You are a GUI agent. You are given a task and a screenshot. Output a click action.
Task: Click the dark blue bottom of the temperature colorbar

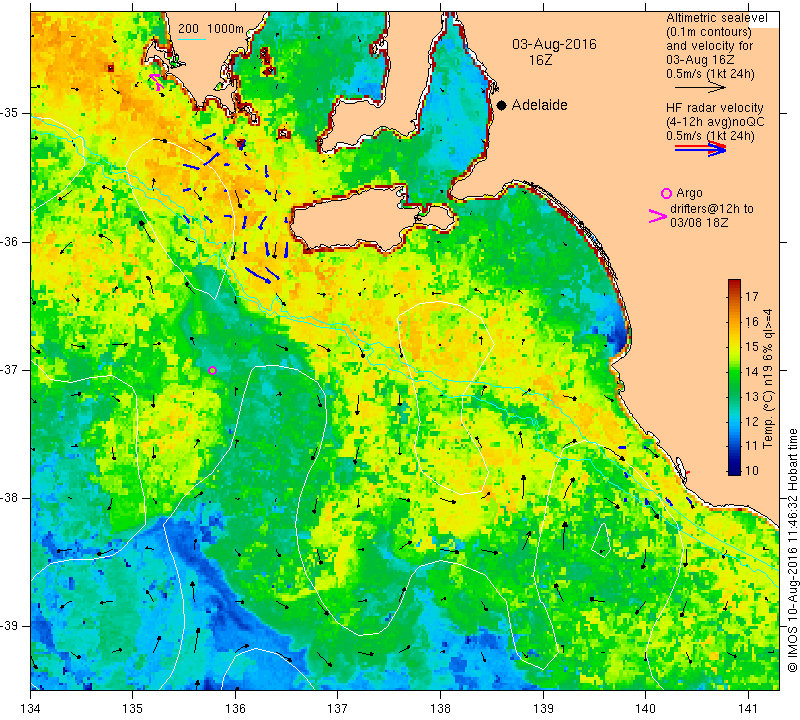734,470
